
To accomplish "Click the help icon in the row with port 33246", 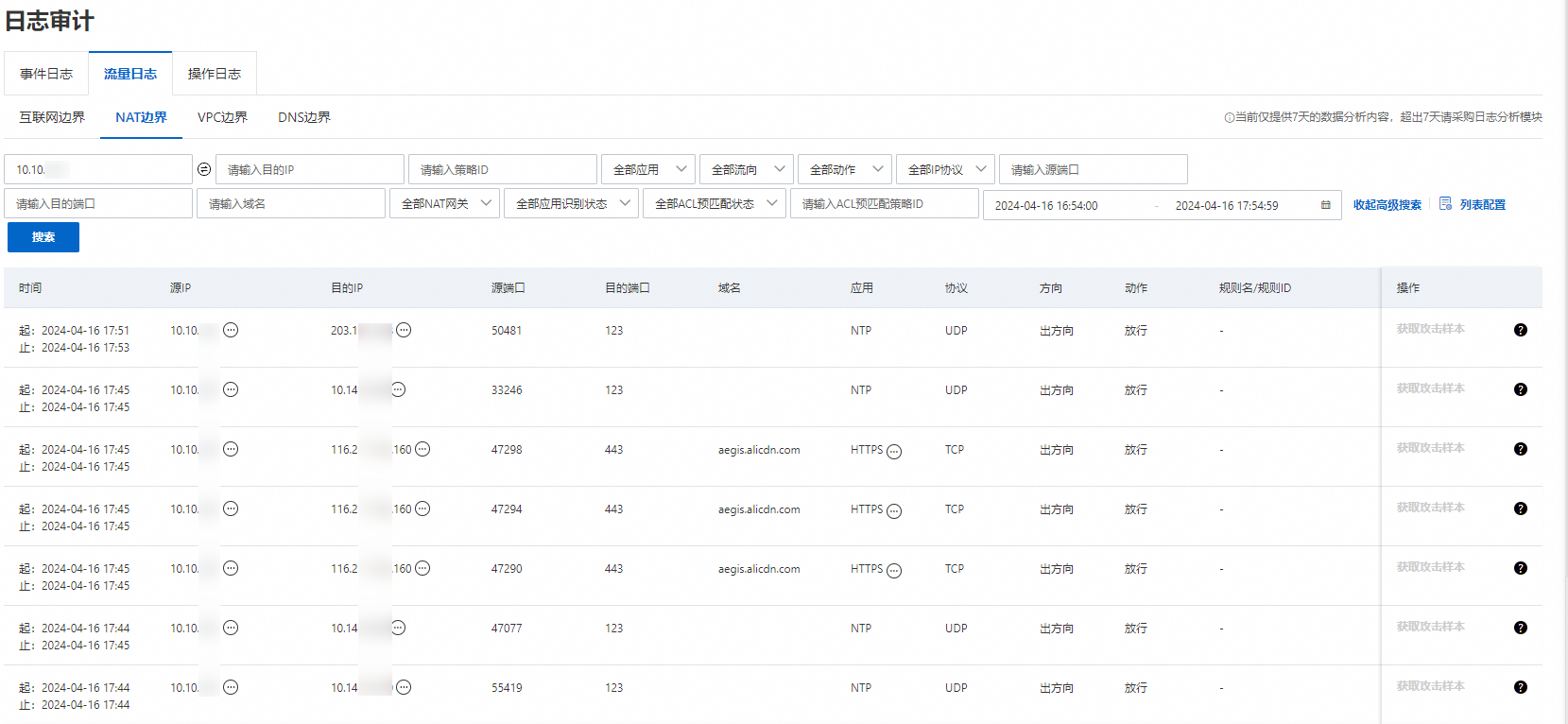I will [x=1521, y=389].
